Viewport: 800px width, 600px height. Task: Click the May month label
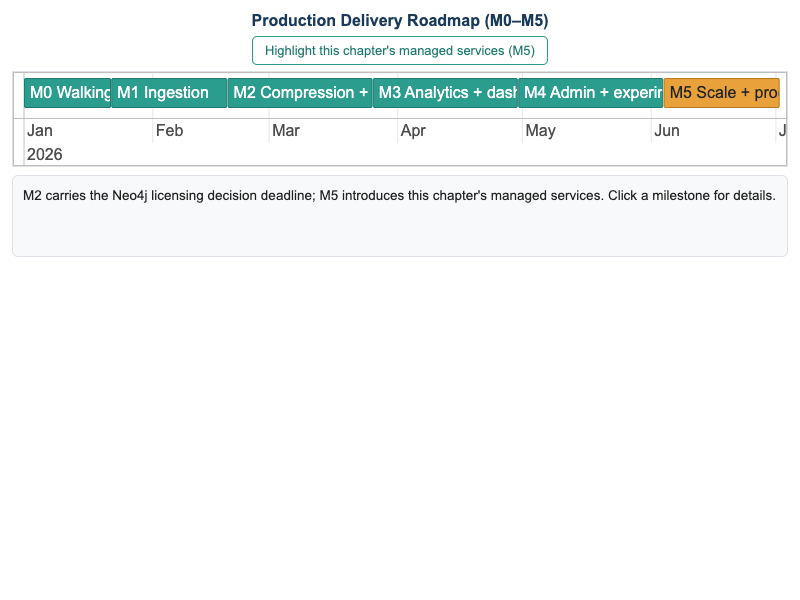coord(540,131)
